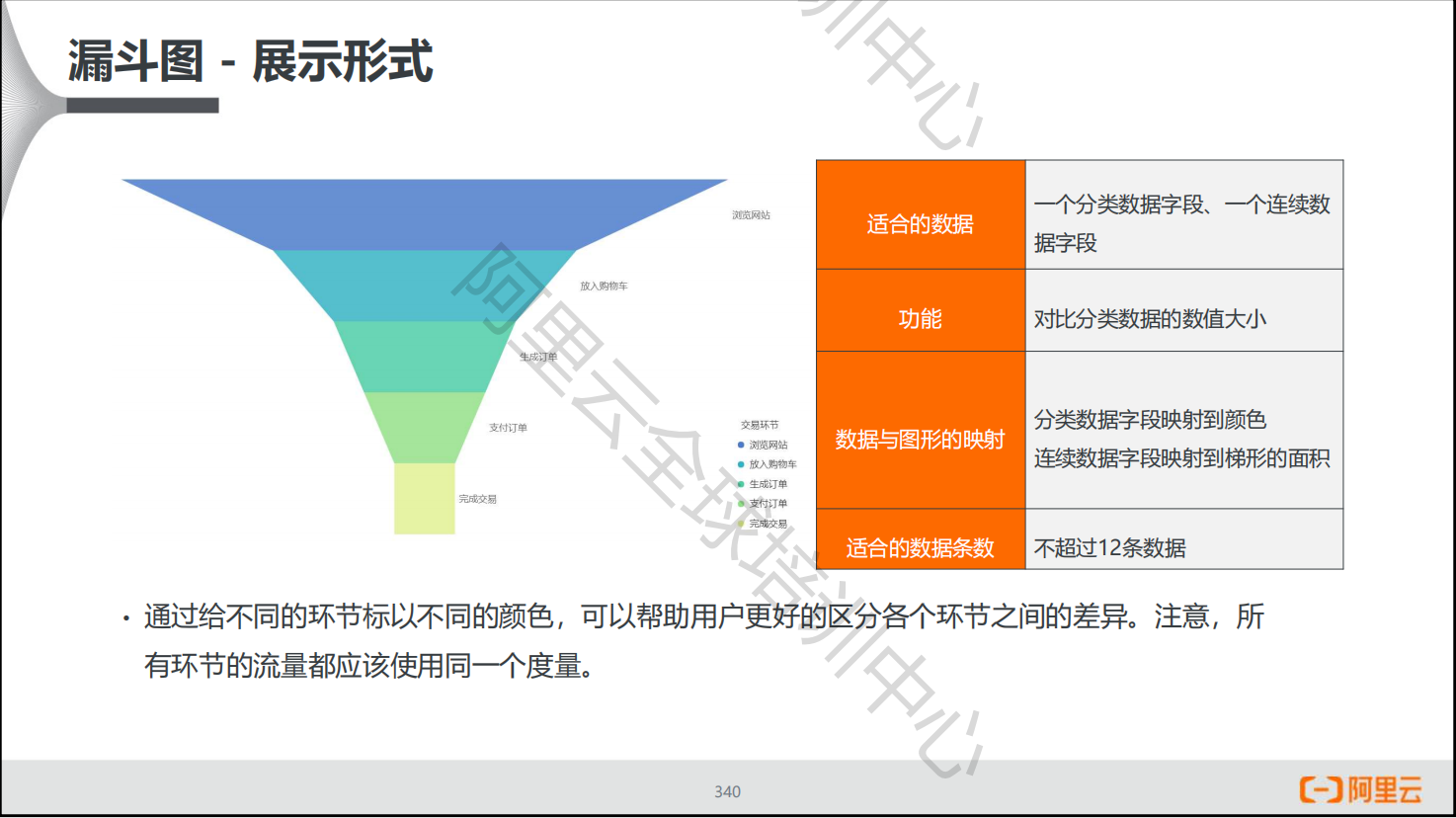
Task: Click the line 分类数据字段映射到颜色
Action: click(x=1150, y=420)
